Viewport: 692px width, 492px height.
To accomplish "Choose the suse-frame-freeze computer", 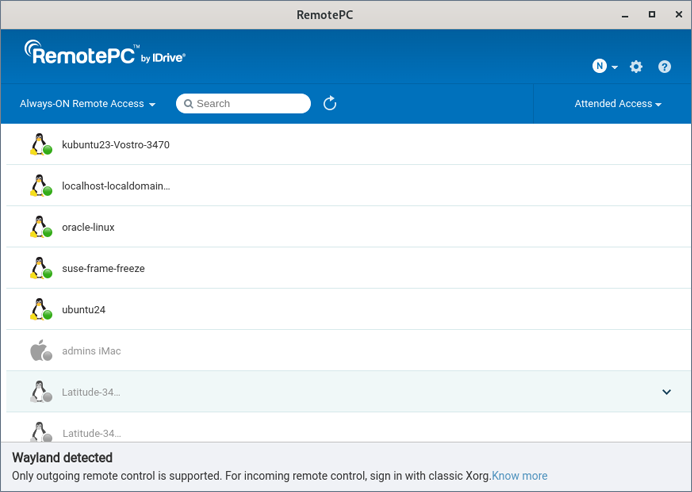I will pyautogui.click(x=103, y=268).
